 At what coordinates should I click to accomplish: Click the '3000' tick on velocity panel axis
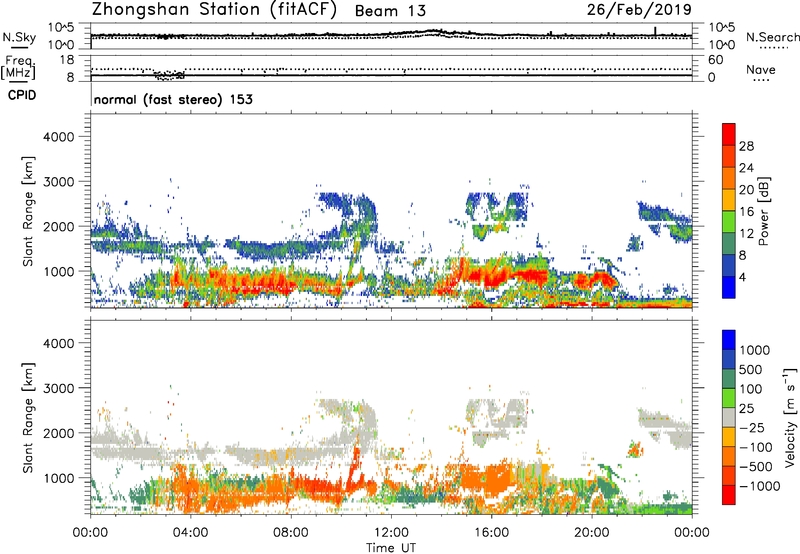(59, 388)
